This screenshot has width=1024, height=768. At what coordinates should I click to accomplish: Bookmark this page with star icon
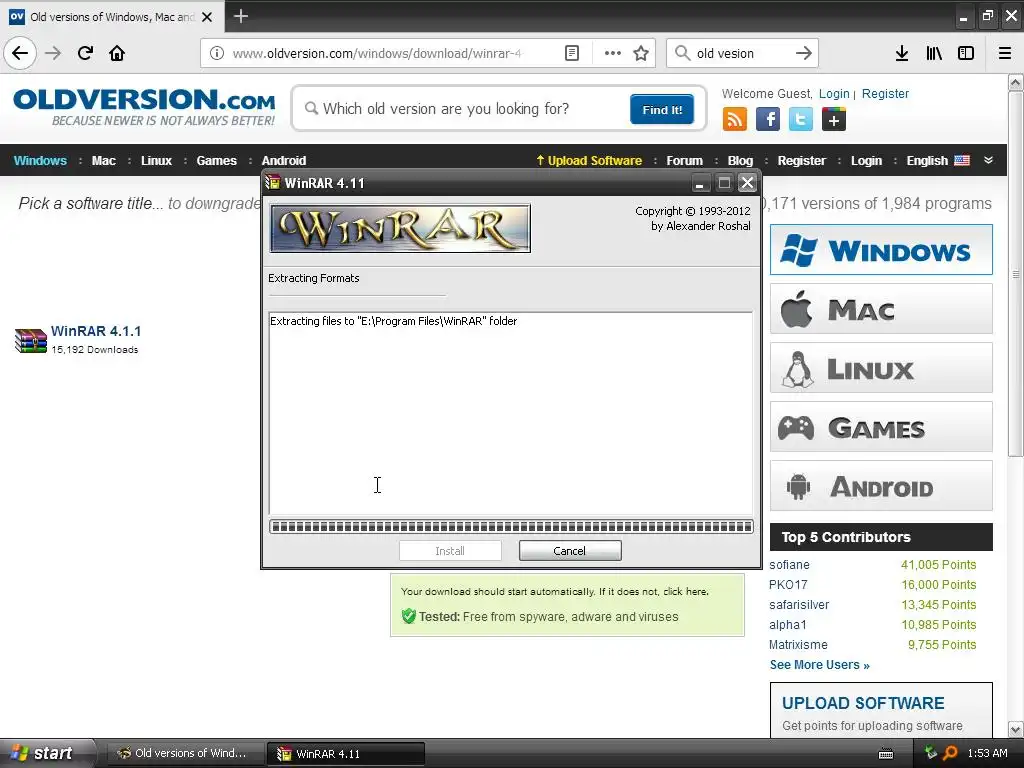point(641,53)
